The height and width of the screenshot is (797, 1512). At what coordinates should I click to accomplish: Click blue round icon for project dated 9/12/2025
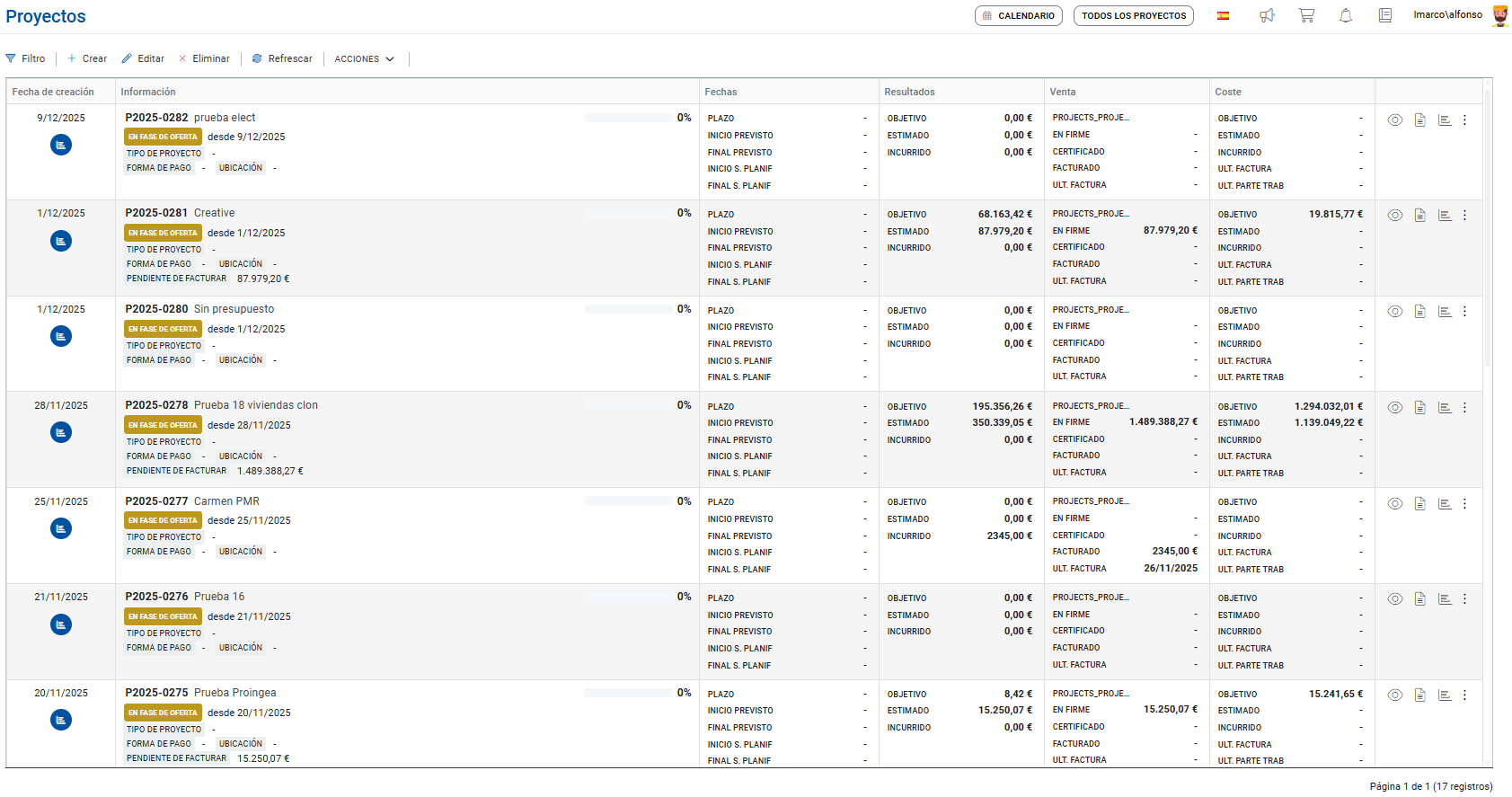(x=61, y=145)
